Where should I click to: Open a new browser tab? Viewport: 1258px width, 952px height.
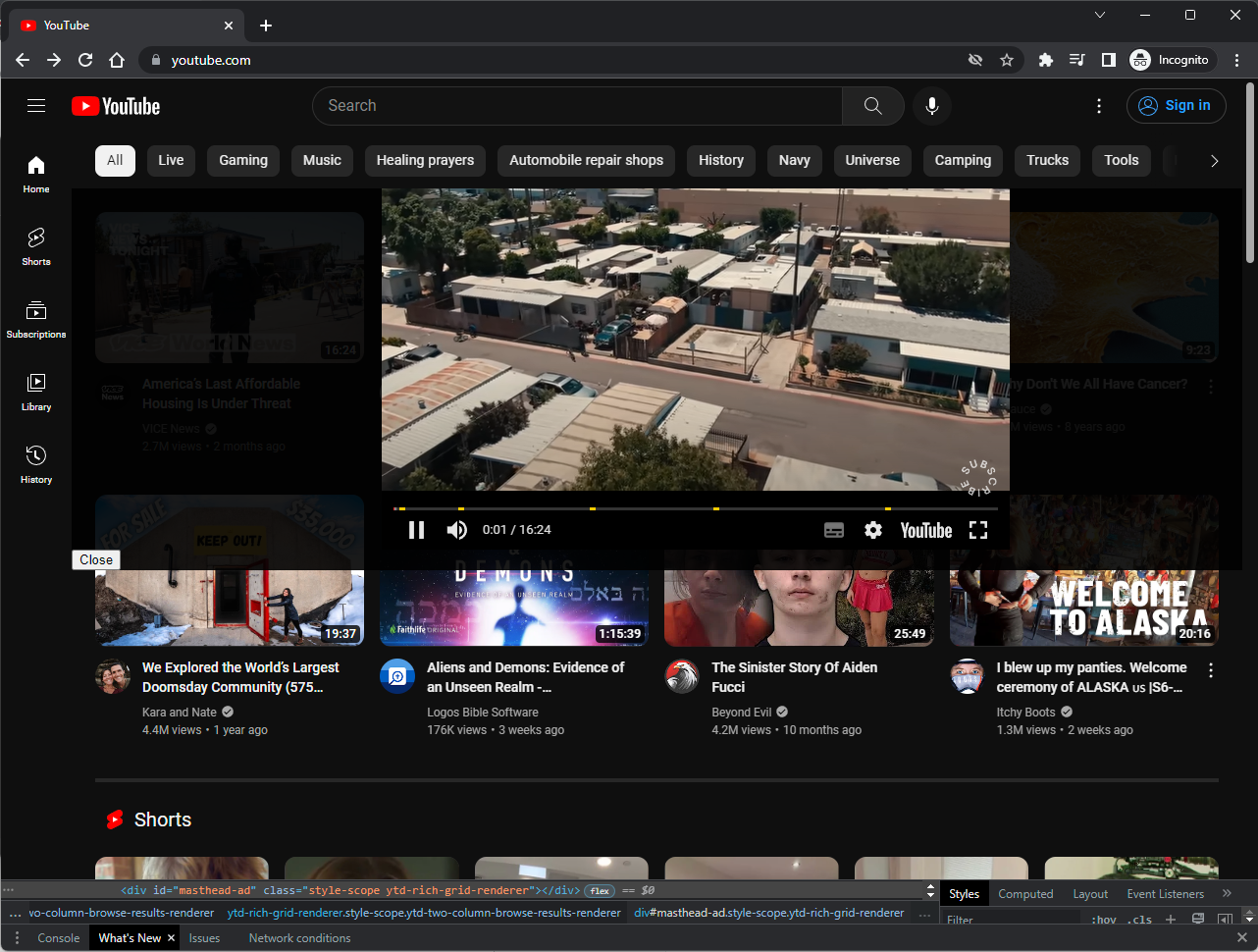266,26
